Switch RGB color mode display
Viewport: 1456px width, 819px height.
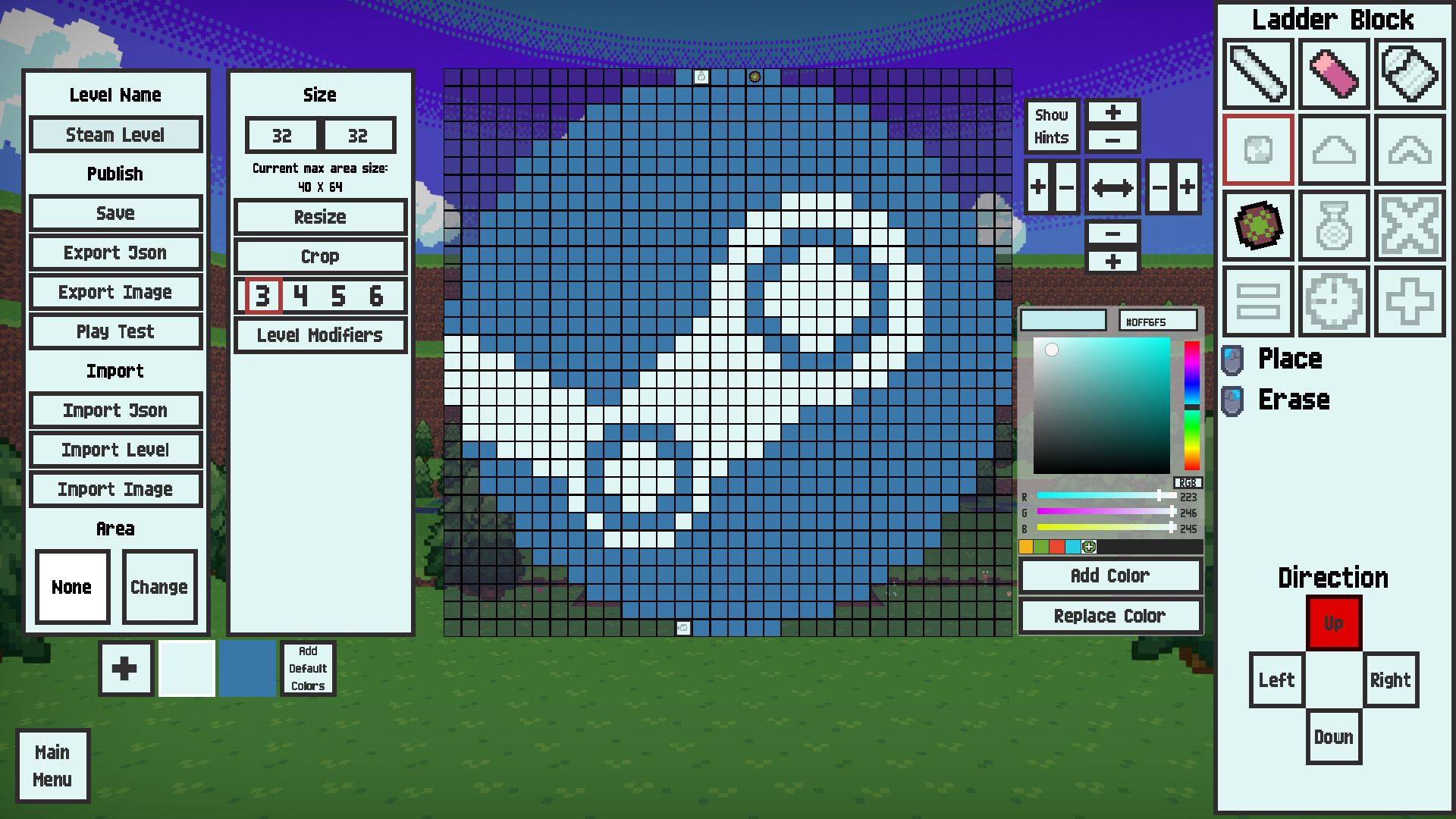point(1188,483)
